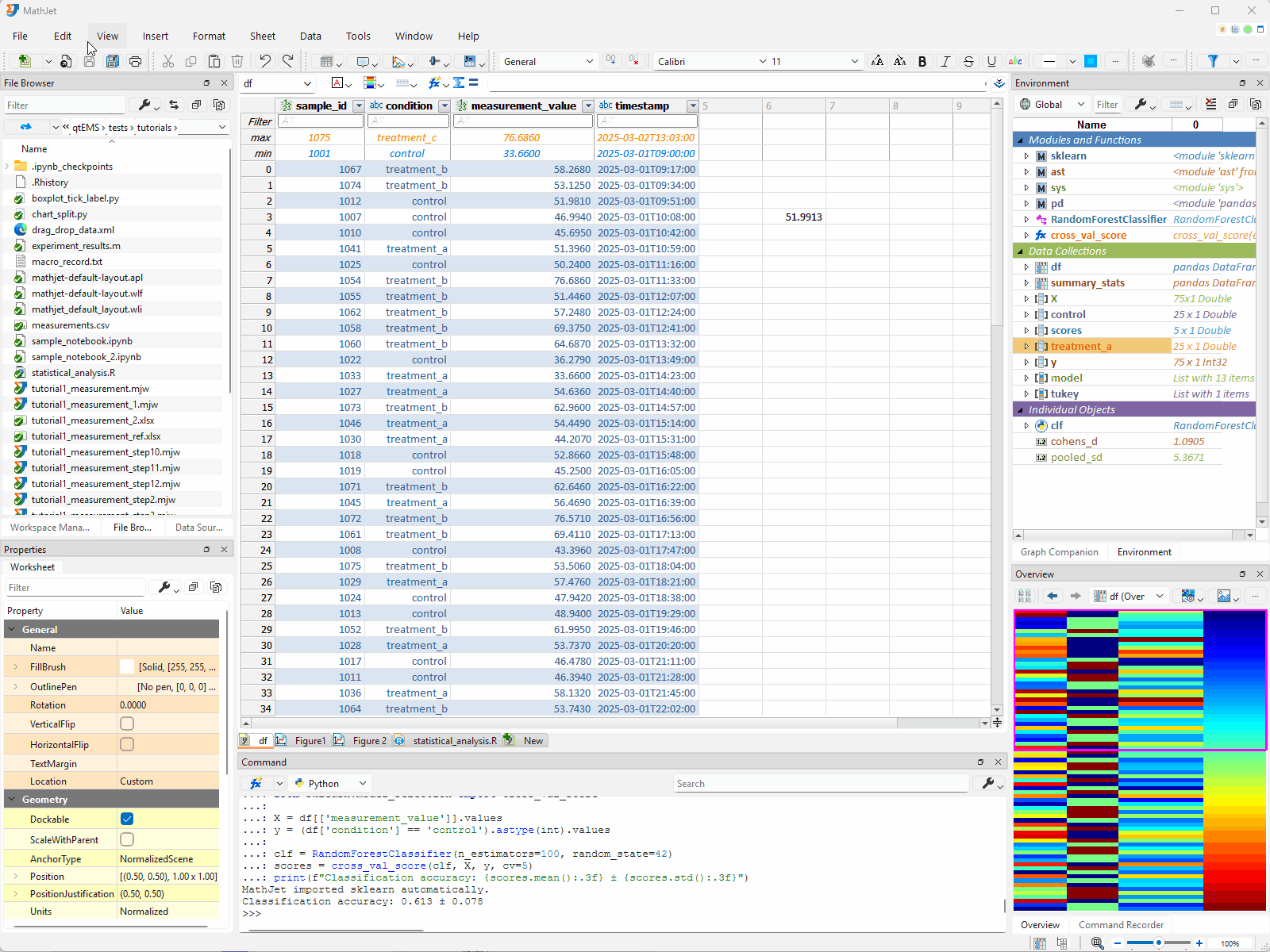Image resolution: width=1270 pixels, height=952 pixels.
Task: Click the equals sign formula icon
Action: [474, 83]
